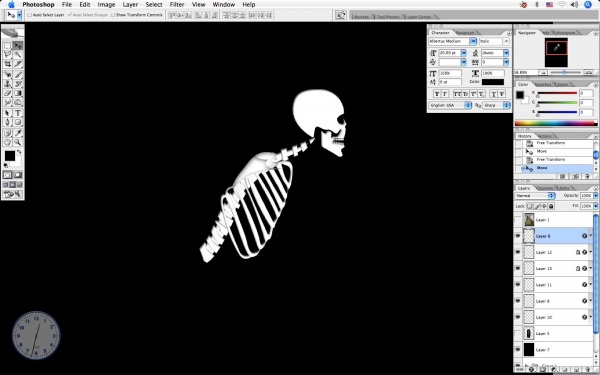Screen dimensions: 600x375
Task: Select the Brush tool
Action: [18, 75]
